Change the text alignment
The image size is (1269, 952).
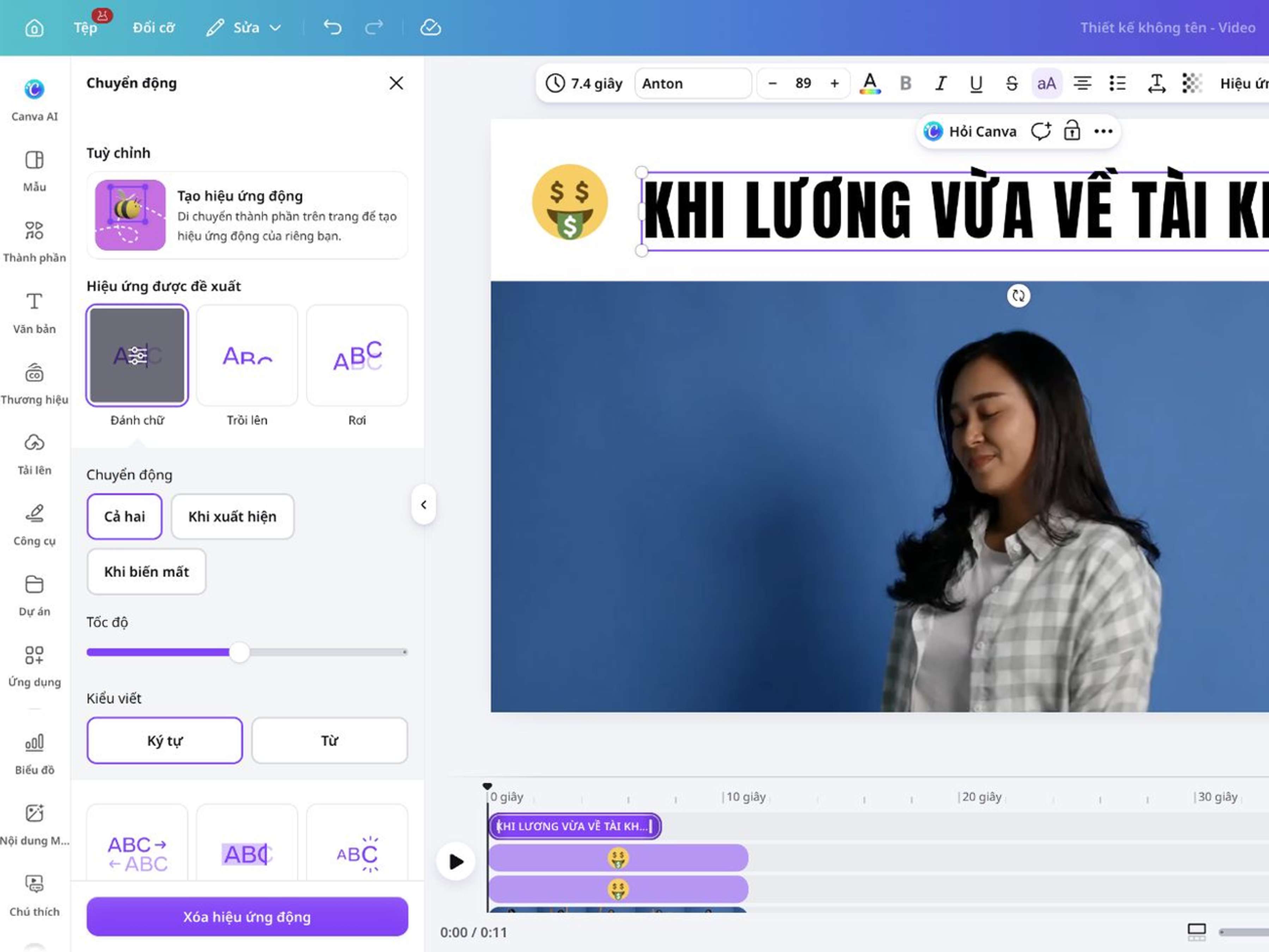(x=1082, y=83)
